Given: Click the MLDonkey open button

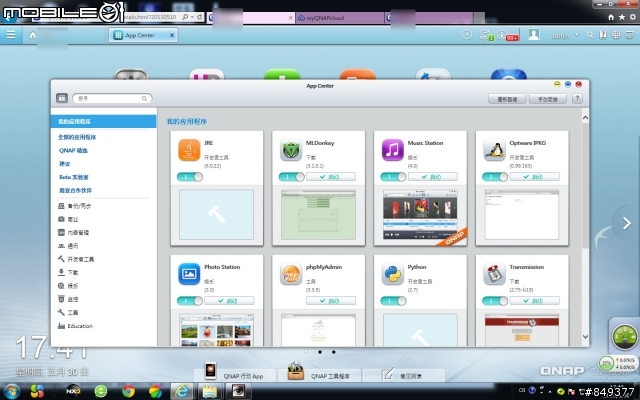Looking at the screenshot, I should (x=331, y=177).
